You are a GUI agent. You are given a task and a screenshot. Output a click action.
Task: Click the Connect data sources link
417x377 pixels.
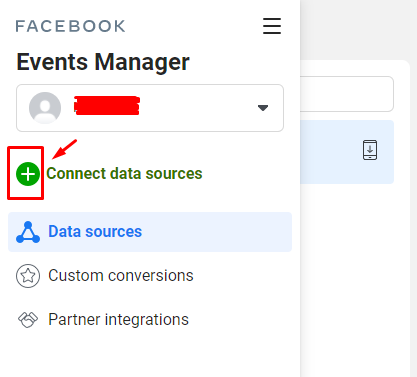click(x=124, y=174)
